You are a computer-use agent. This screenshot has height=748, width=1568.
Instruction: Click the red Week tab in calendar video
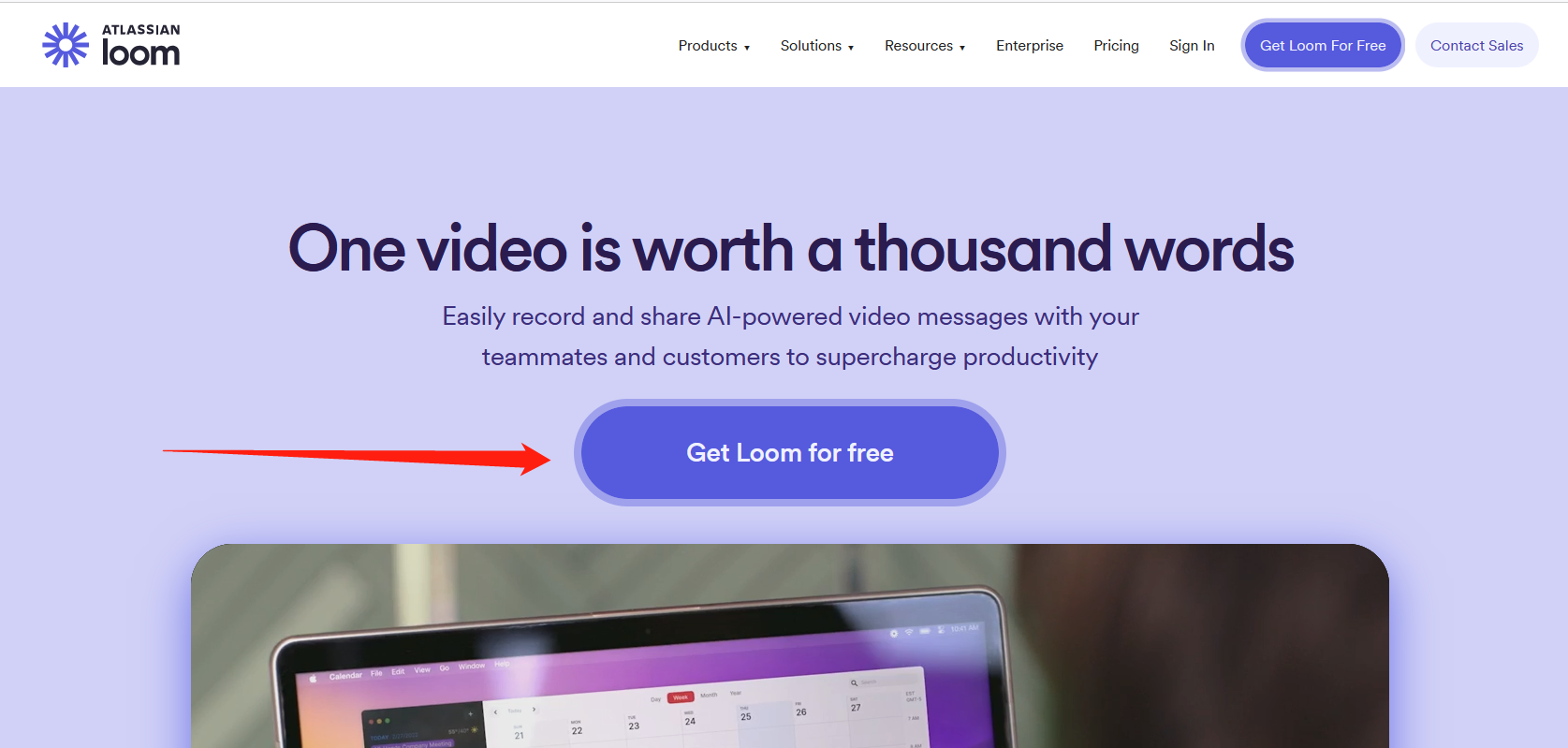[681, 697]
